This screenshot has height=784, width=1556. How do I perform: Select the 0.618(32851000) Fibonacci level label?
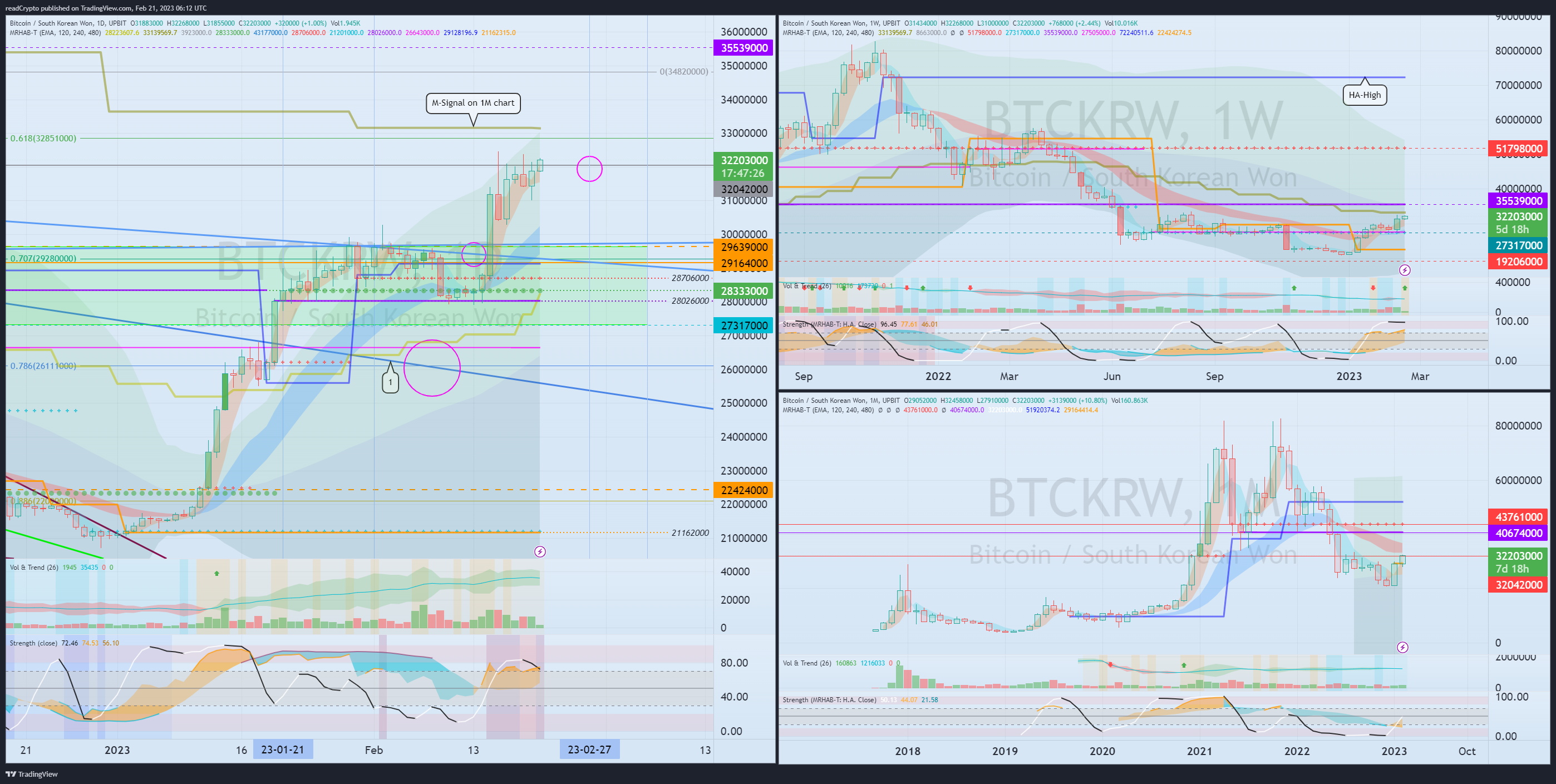click(x=43, y=139)
